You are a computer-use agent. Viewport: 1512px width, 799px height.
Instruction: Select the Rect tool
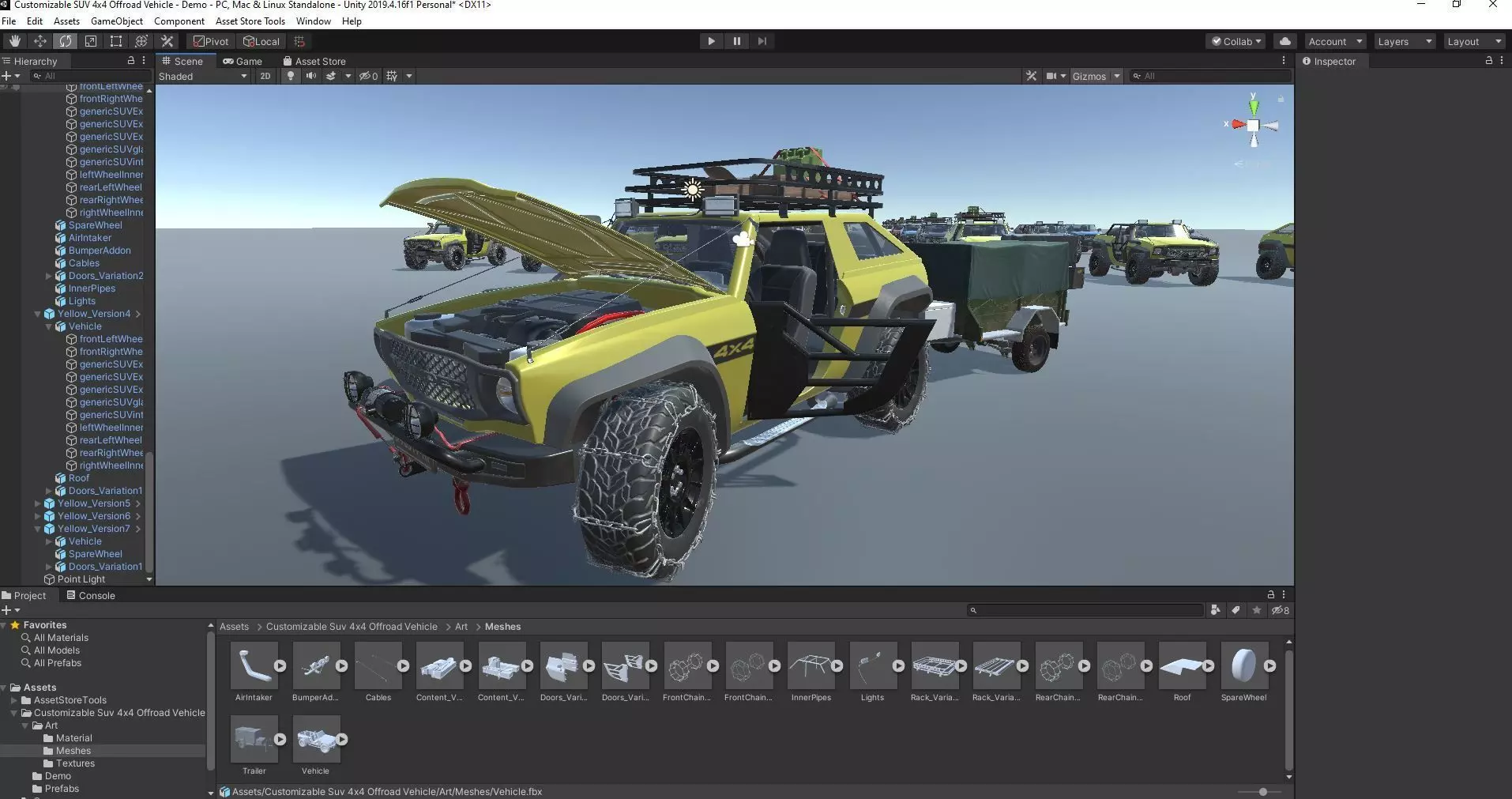click(116, 41)
